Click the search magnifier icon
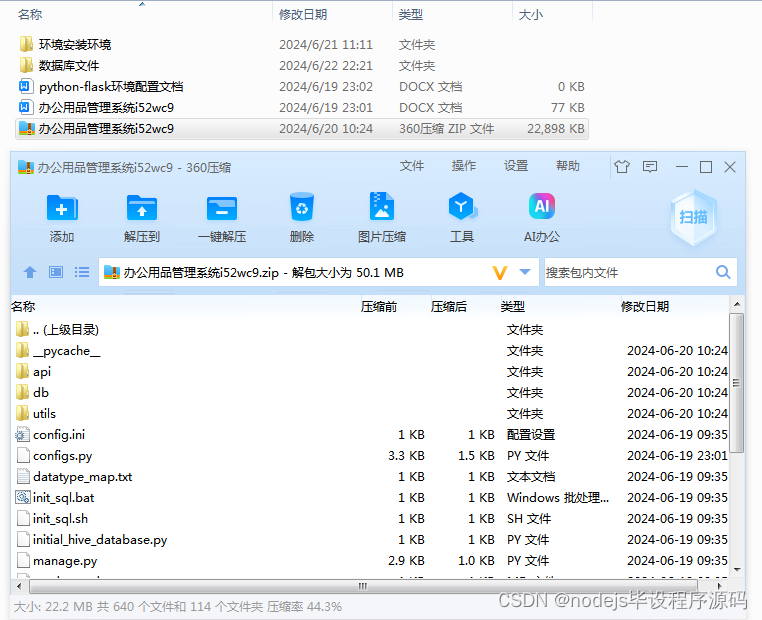Image resolution: width=762 pixels, height=620 pixels. pos(723,272)
